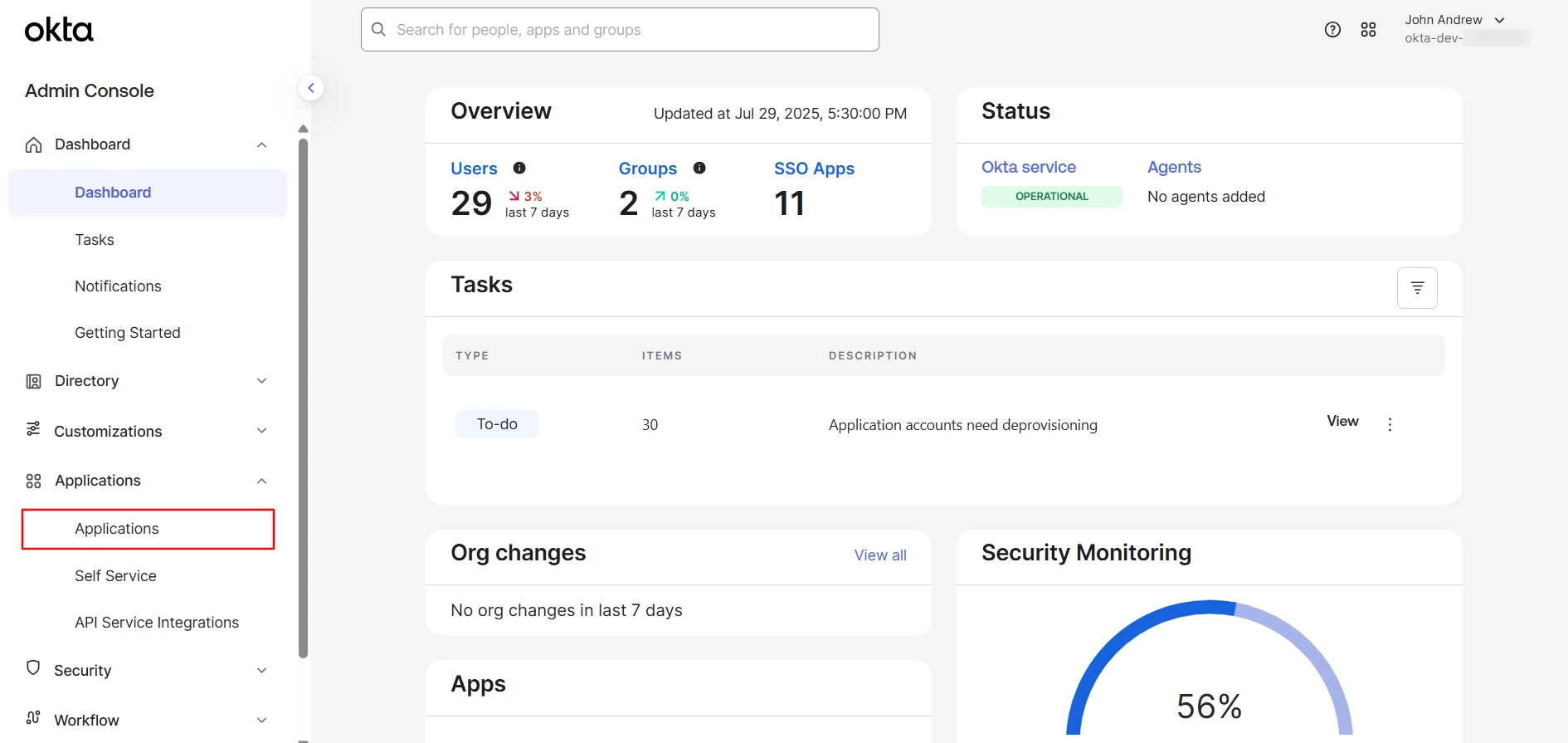This screenshot has height=743, width=1568.
Task: Open Self Service in sidebar
Action: [x=115, y=576]
